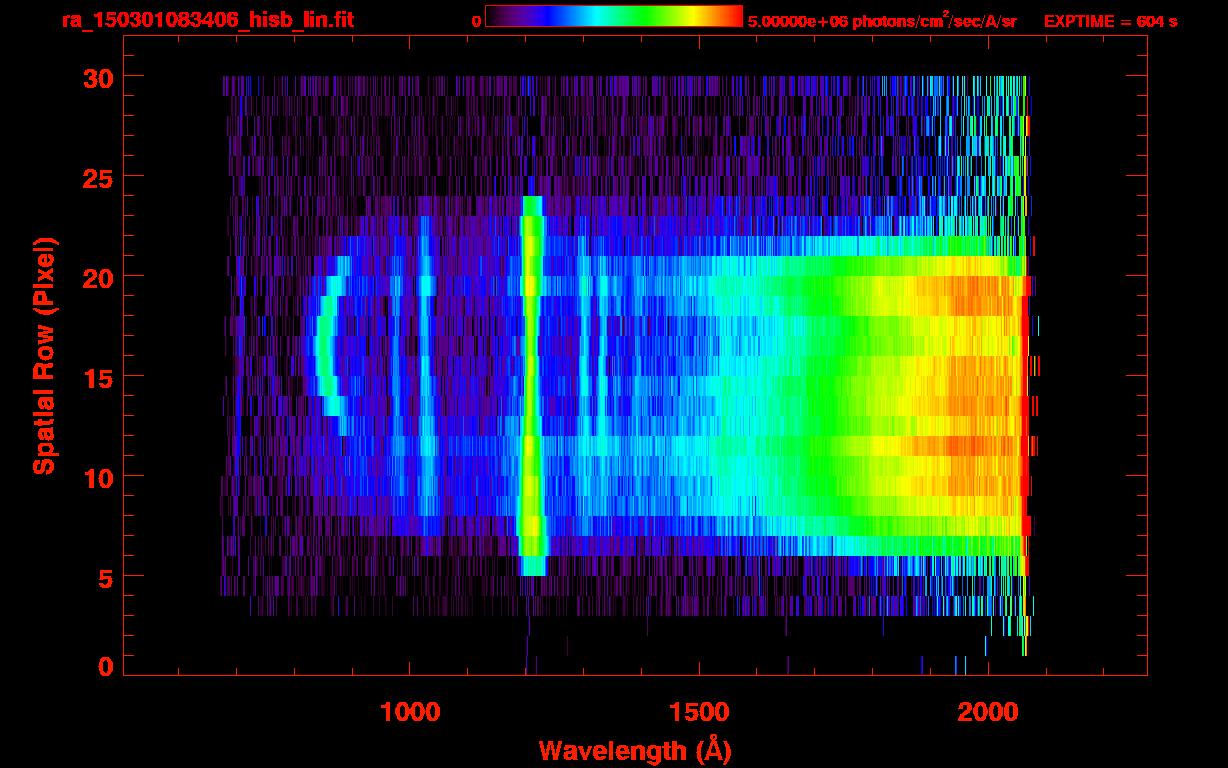Click the curved arc feature near 850 Å
This screenshot has width=1228, height=768.
(x=330, y=345)
